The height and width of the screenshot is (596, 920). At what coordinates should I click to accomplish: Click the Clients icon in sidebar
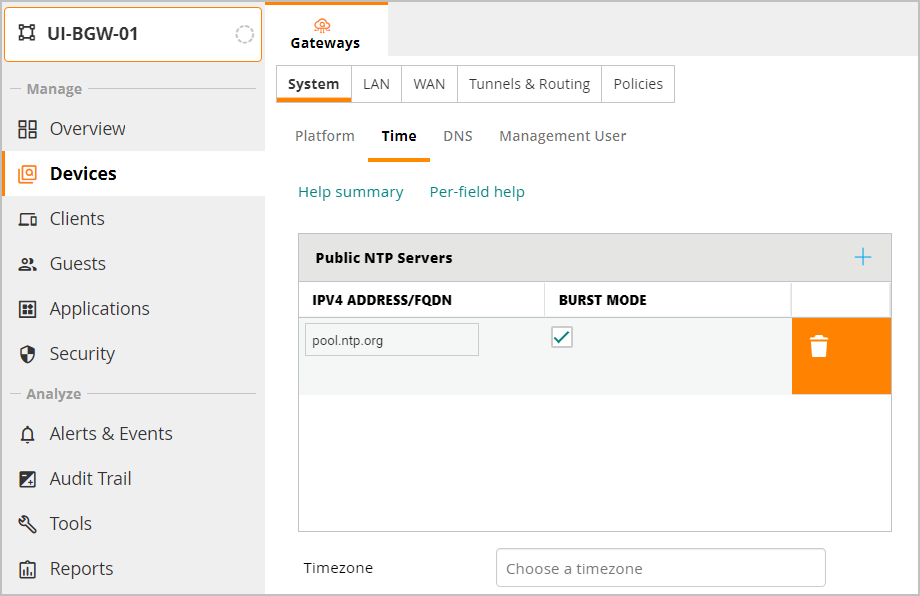[x=28, y=219]
